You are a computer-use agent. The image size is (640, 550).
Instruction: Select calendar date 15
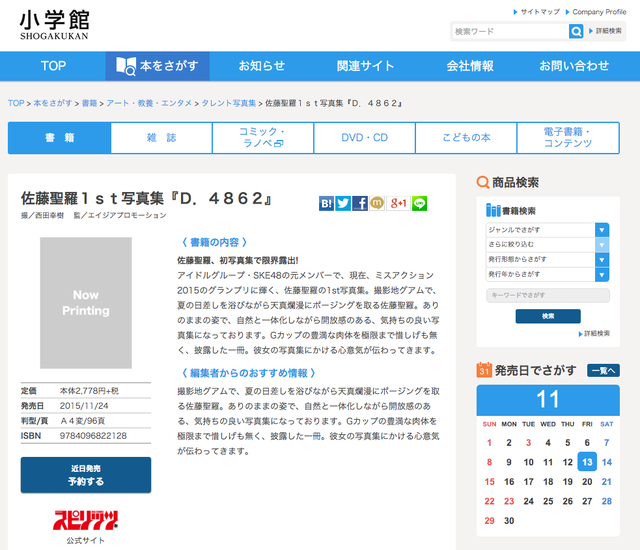(489, 482)
